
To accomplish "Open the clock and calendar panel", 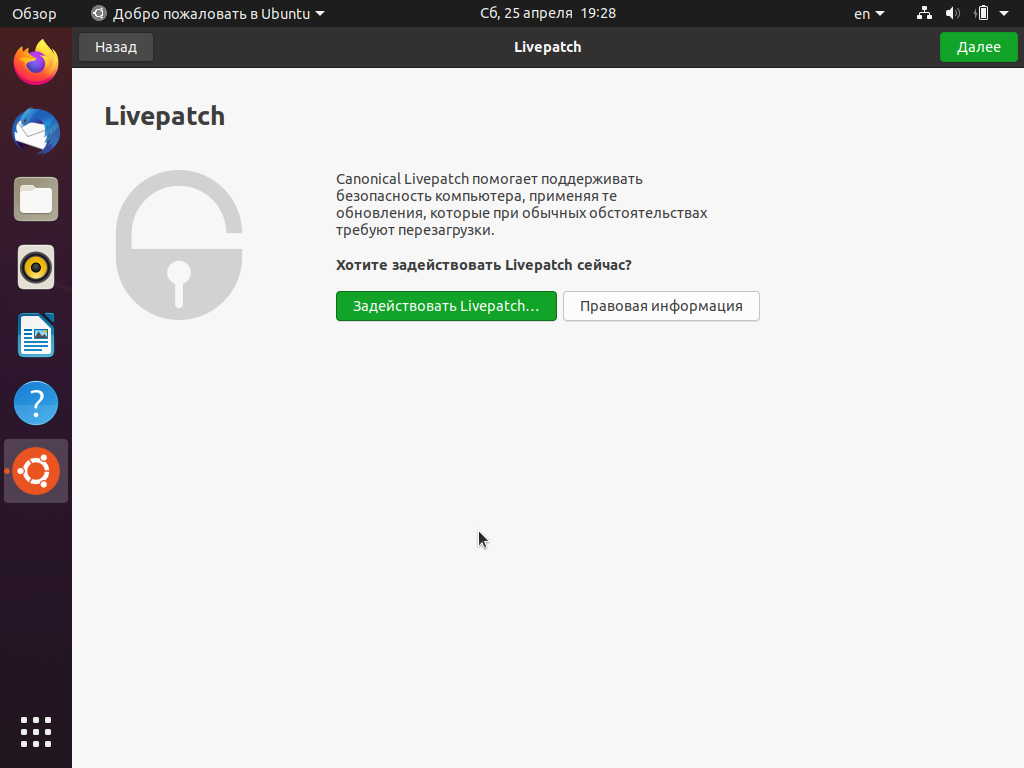I will click(547, 13).
